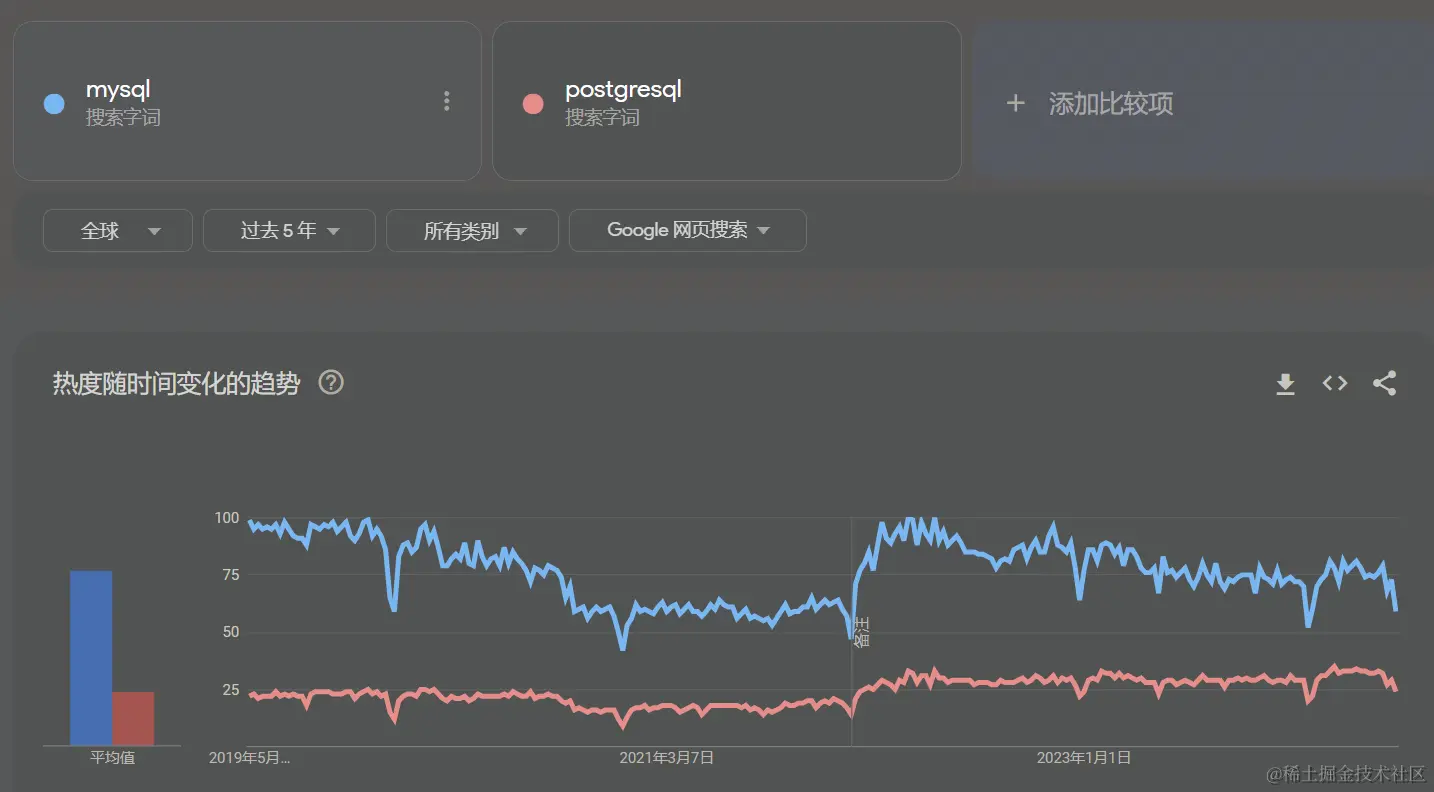Click the 2023年1月1日 axis date
Screen dimensions: 1434x792
tap(1084, 758)
